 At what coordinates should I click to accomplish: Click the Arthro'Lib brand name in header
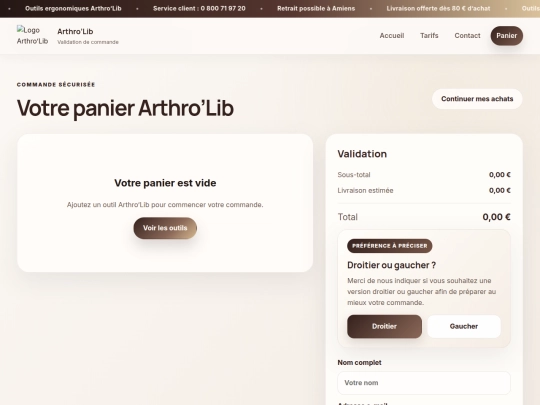(x=75, y=31)
